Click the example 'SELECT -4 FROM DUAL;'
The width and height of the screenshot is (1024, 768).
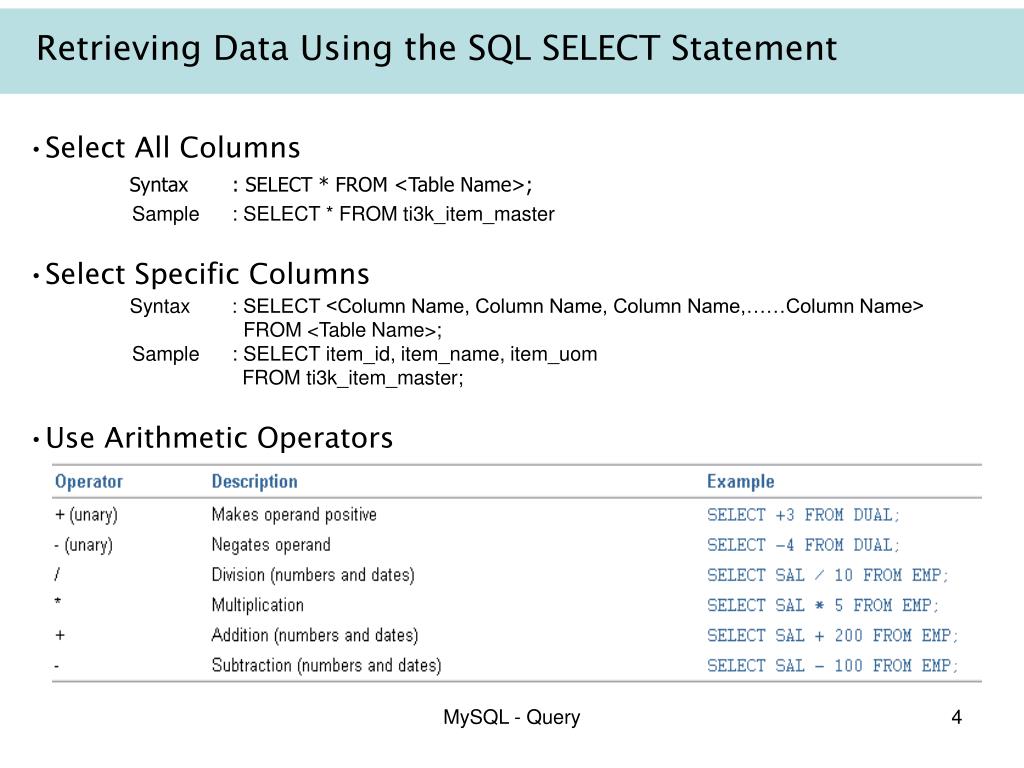click(803, 545)
